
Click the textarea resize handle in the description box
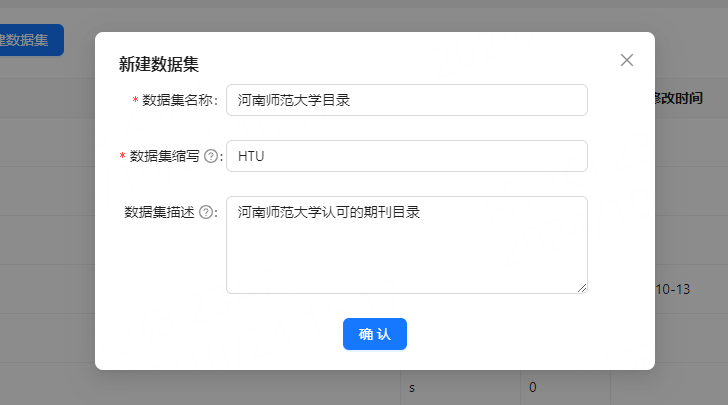point(582,288)
